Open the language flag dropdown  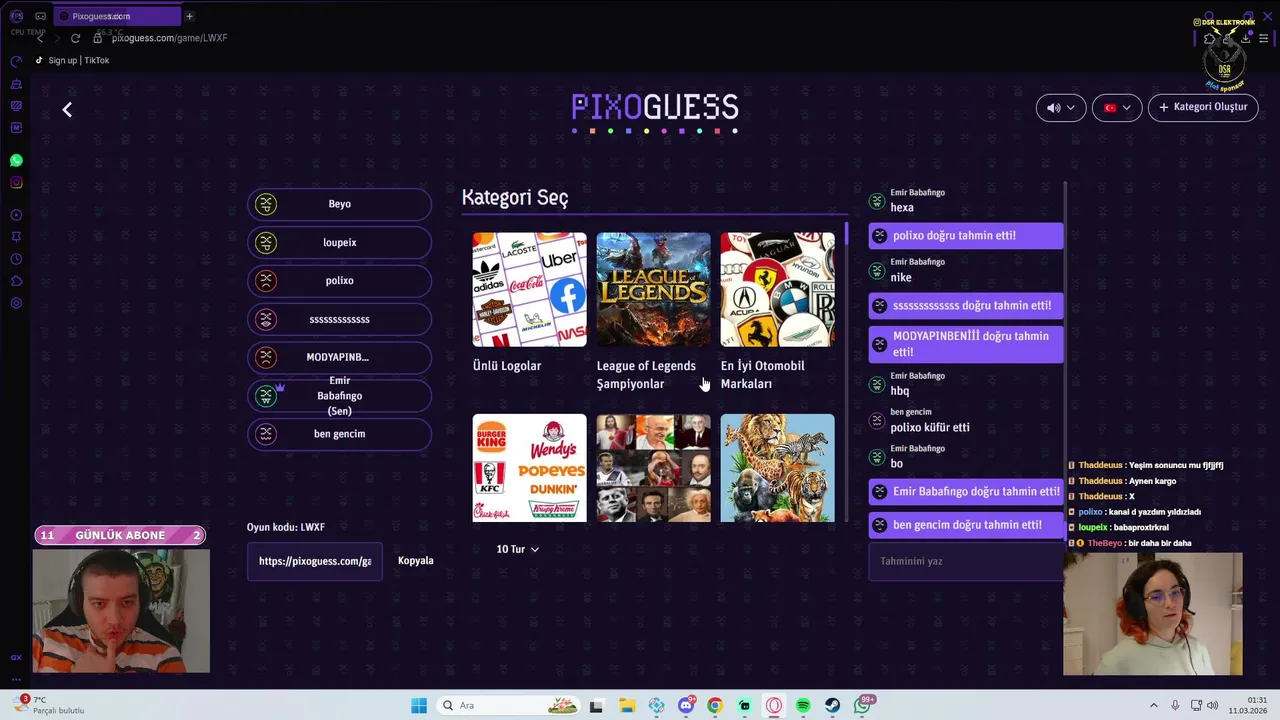pos(1117,107)
